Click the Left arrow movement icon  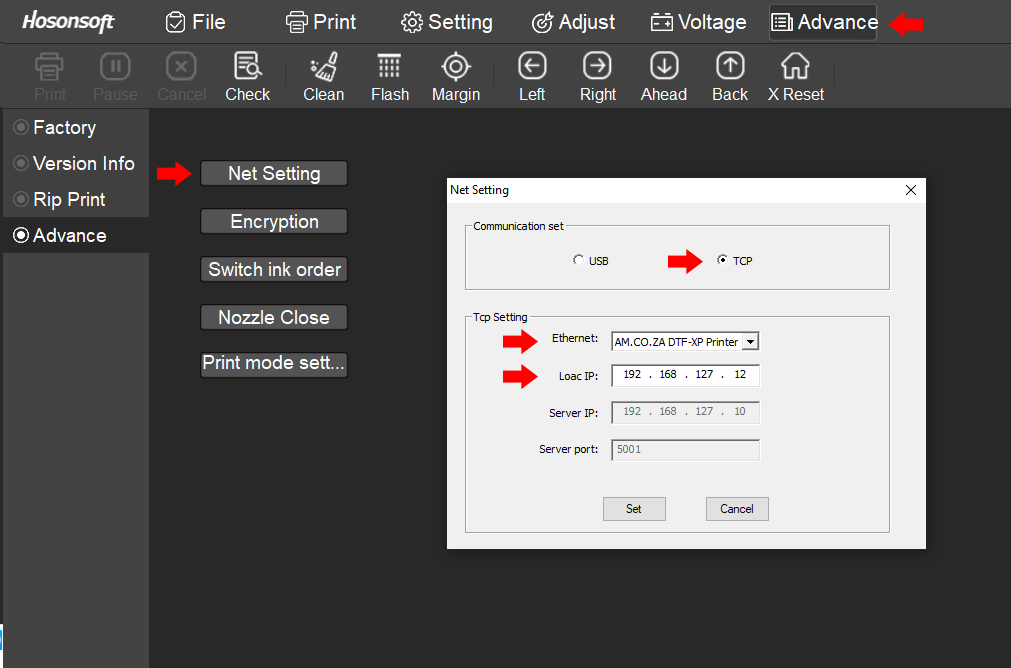pyautogui.click(x=531, y=75)
